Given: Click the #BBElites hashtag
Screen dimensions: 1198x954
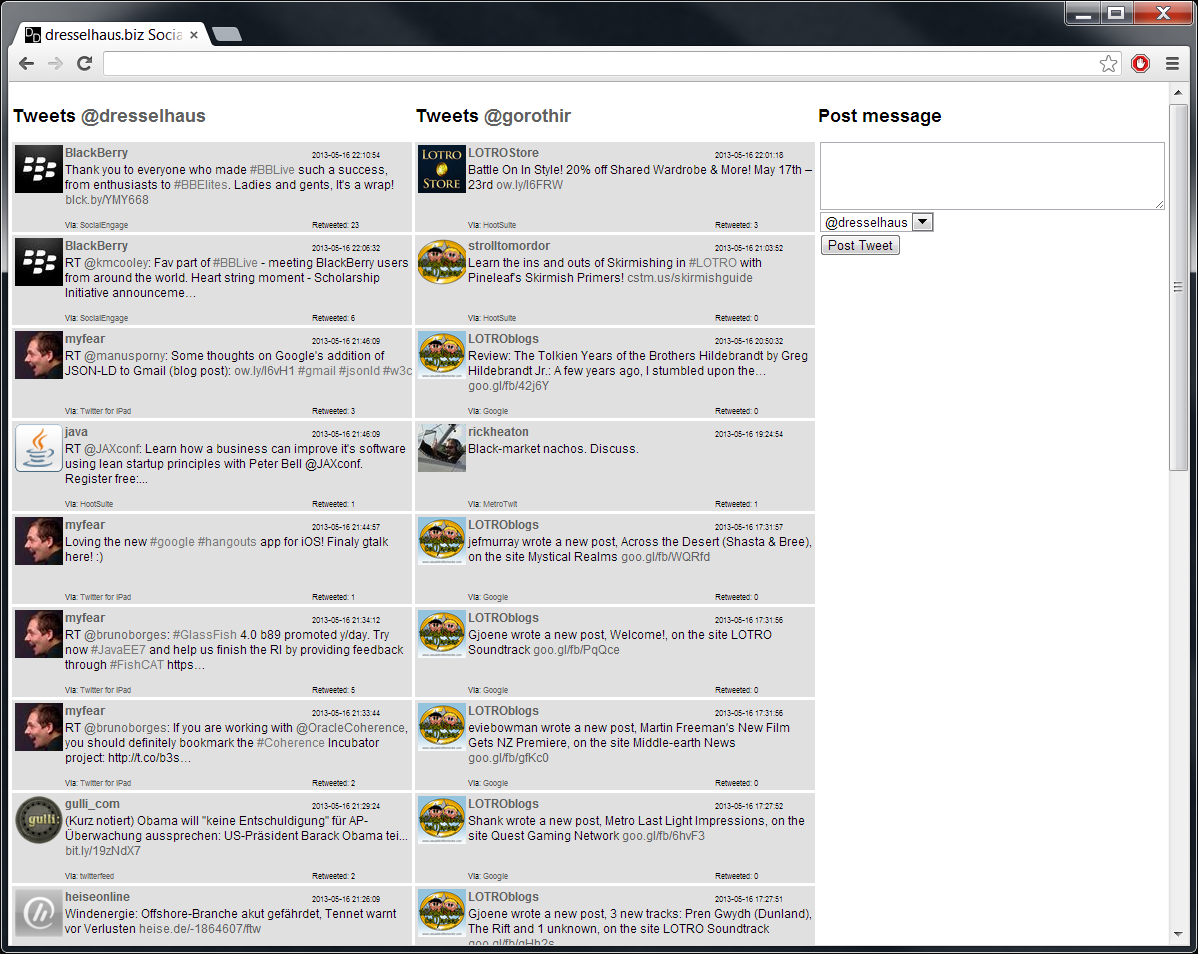Looking at the screenshot, I should (x=200, y=185).
